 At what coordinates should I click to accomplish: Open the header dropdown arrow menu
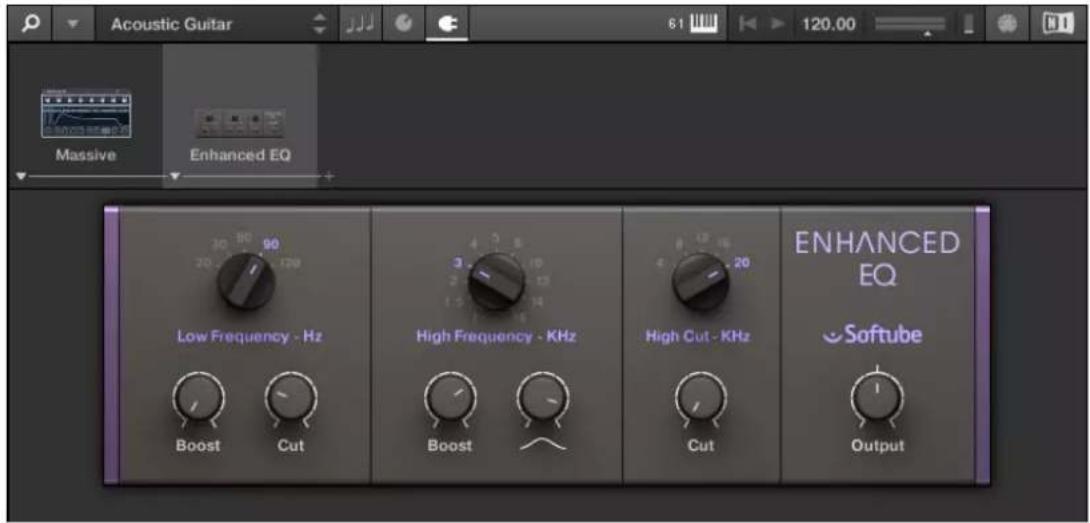point(73,25)
